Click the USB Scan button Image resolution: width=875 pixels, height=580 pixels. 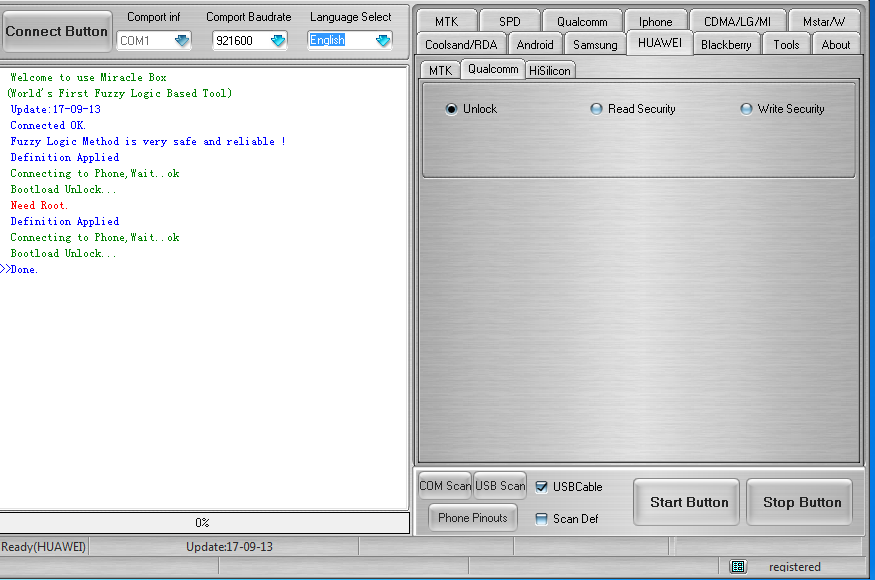click(500, 486)
